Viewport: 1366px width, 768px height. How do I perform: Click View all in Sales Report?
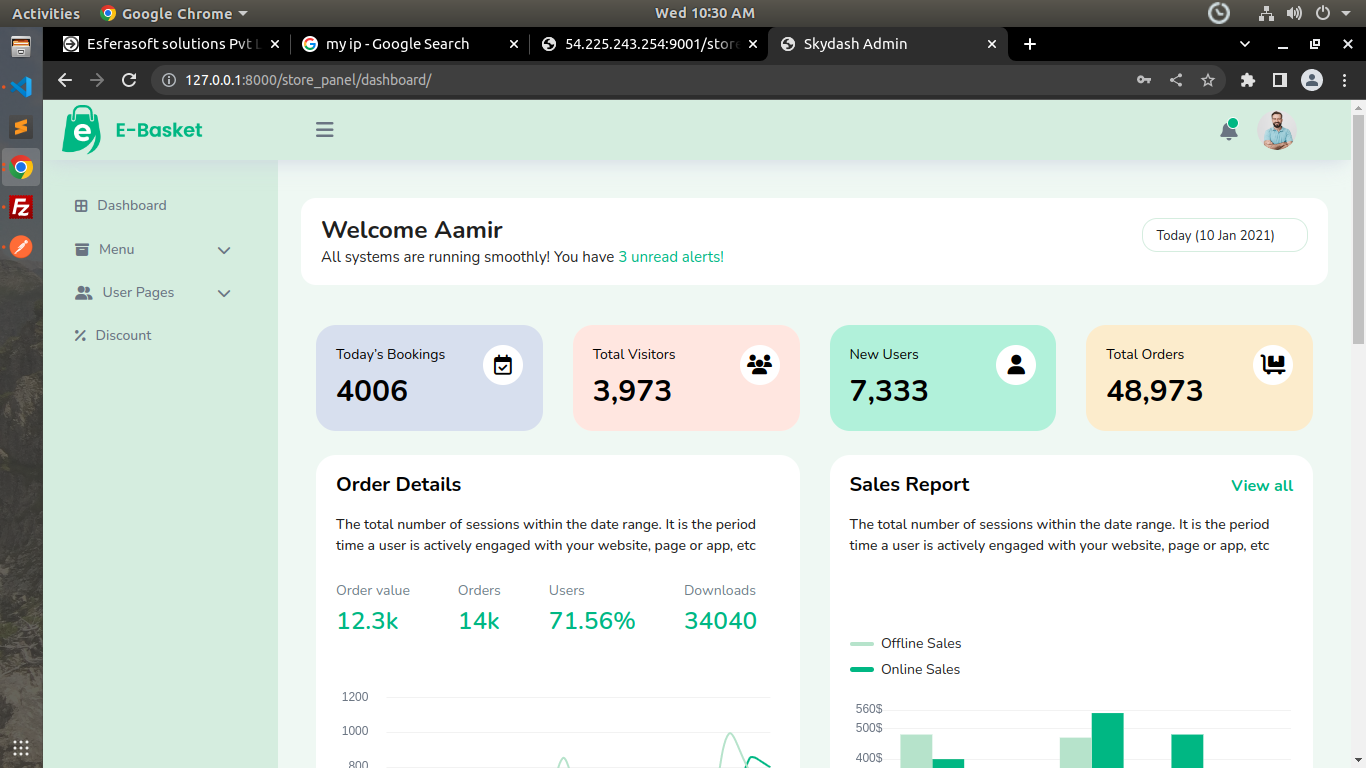click(x=1261, y=486)
